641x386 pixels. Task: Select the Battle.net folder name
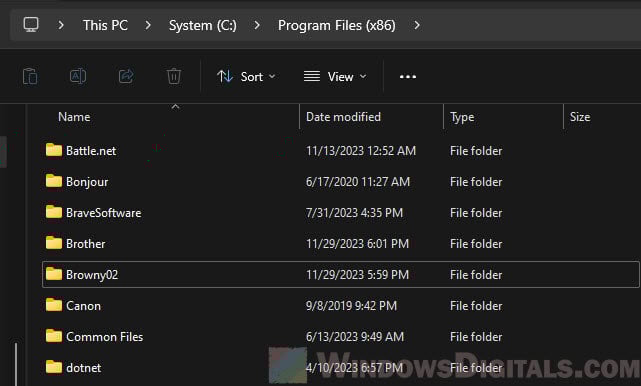click(x=91, y=151)
